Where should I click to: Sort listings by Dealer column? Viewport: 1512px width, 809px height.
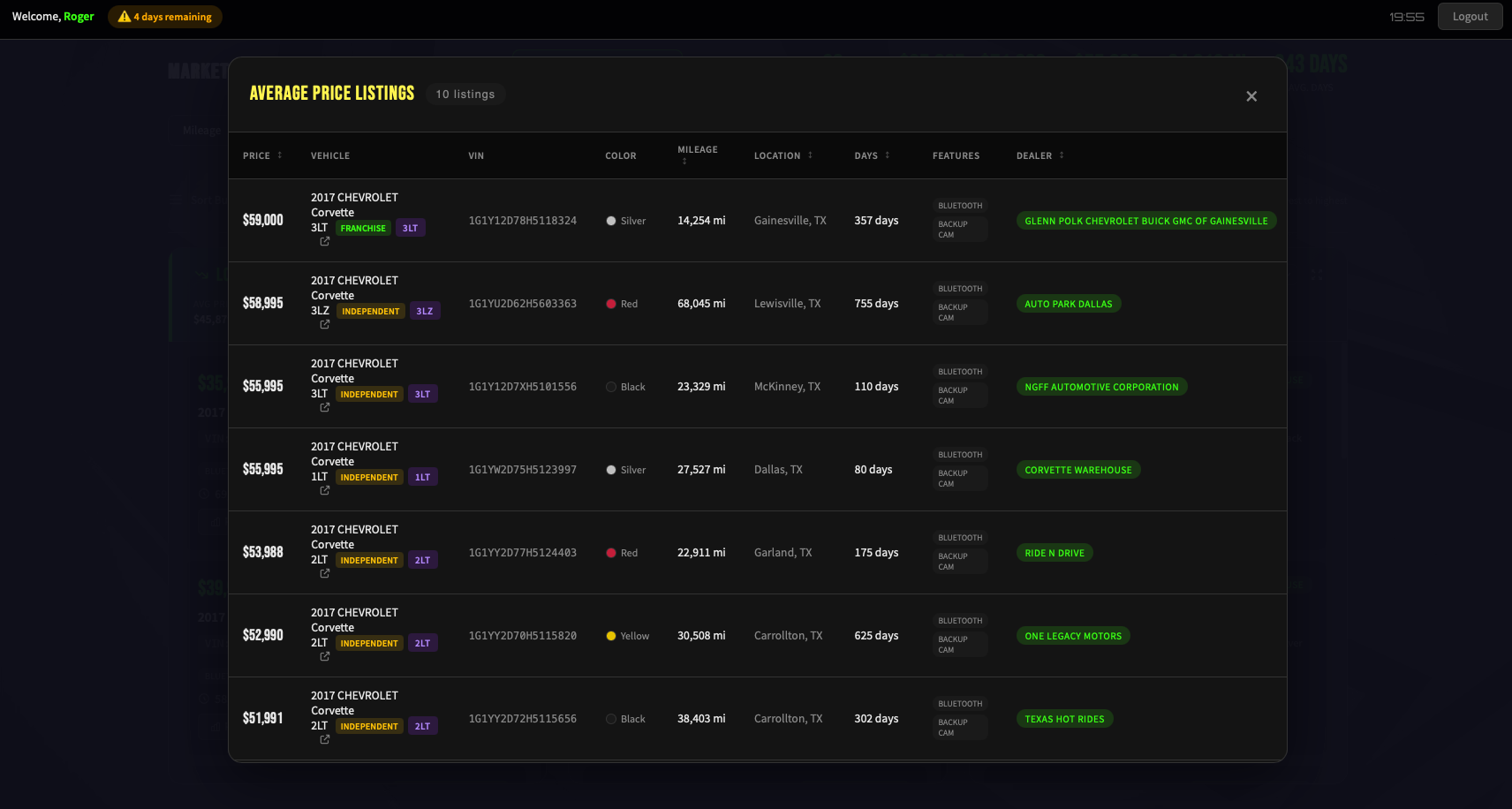pyautogui.click(x=1039, y=155)
